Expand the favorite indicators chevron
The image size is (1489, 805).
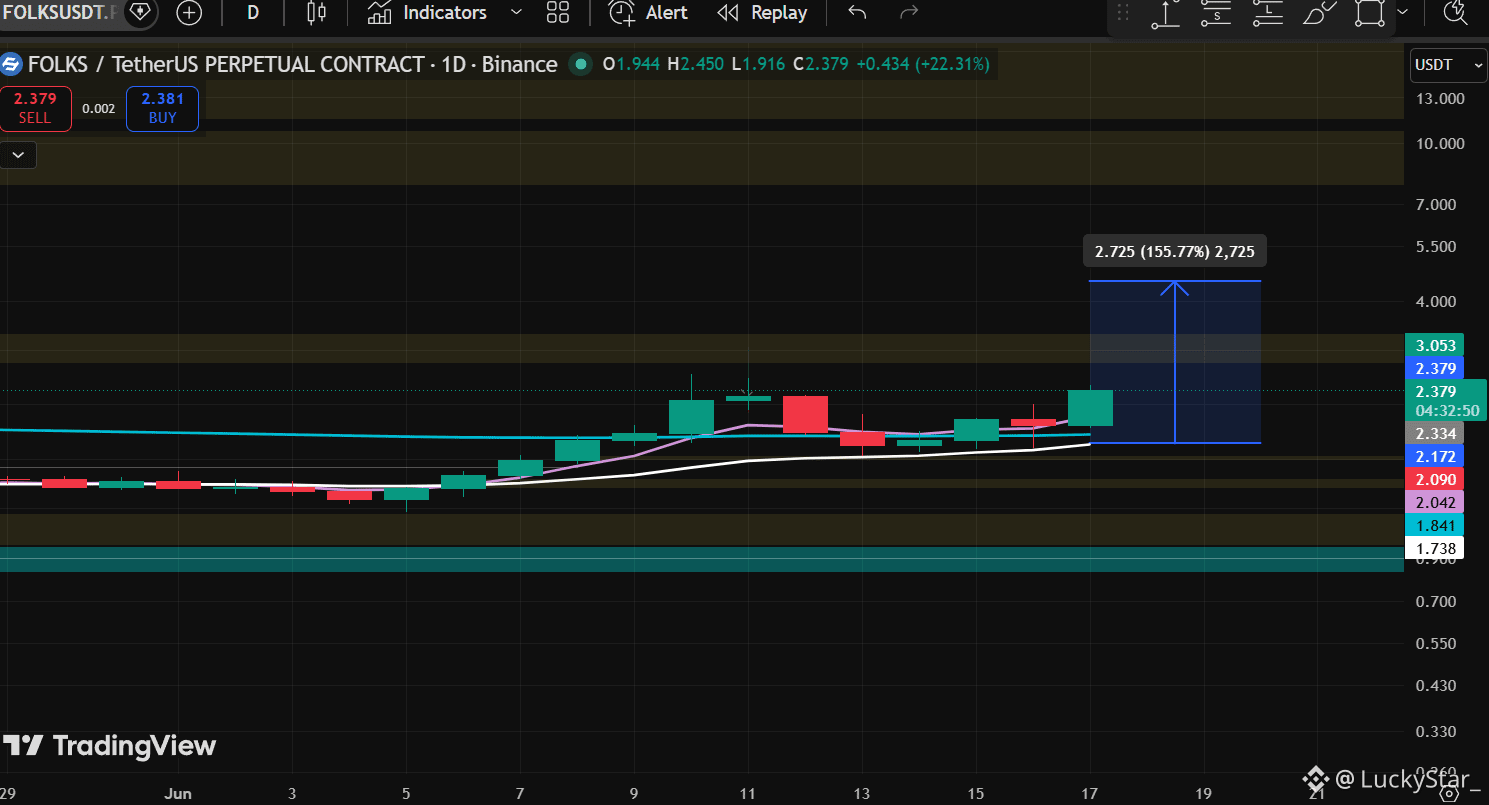click(516, 13)
